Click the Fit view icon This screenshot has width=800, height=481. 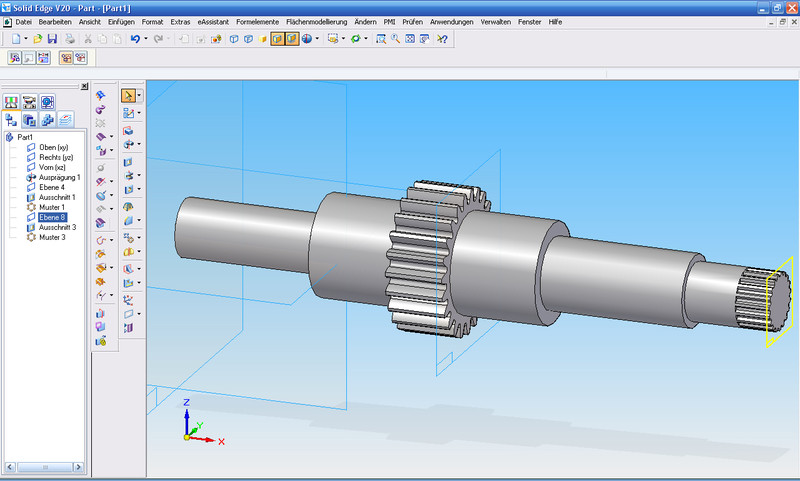pos(410,39)
